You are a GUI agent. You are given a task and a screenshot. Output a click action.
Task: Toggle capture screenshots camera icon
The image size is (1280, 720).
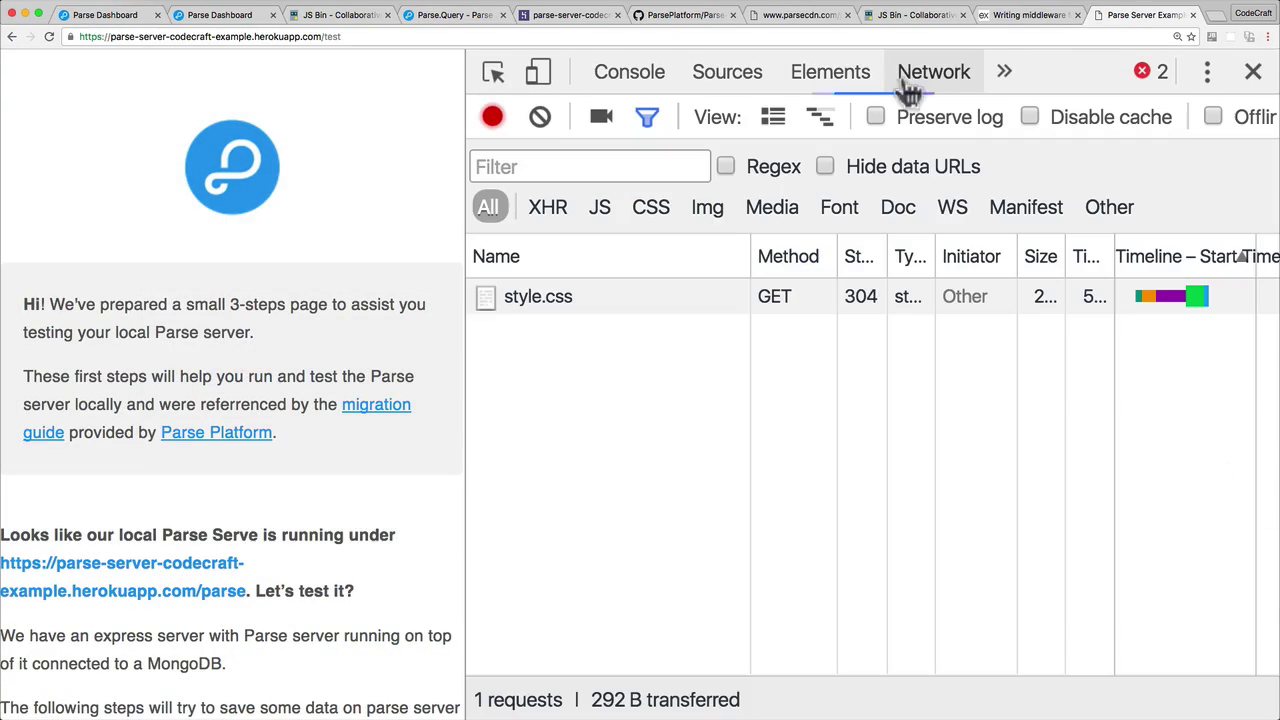(x=601, y=117)
